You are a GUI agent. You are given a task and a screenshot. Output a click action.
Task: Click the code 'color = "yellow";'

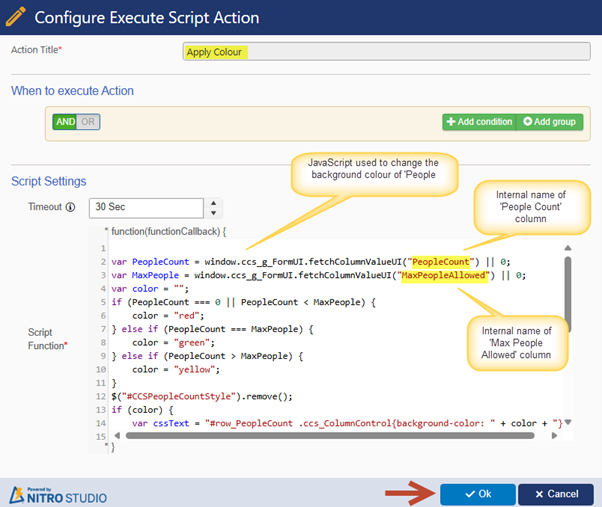coord(176,369)
